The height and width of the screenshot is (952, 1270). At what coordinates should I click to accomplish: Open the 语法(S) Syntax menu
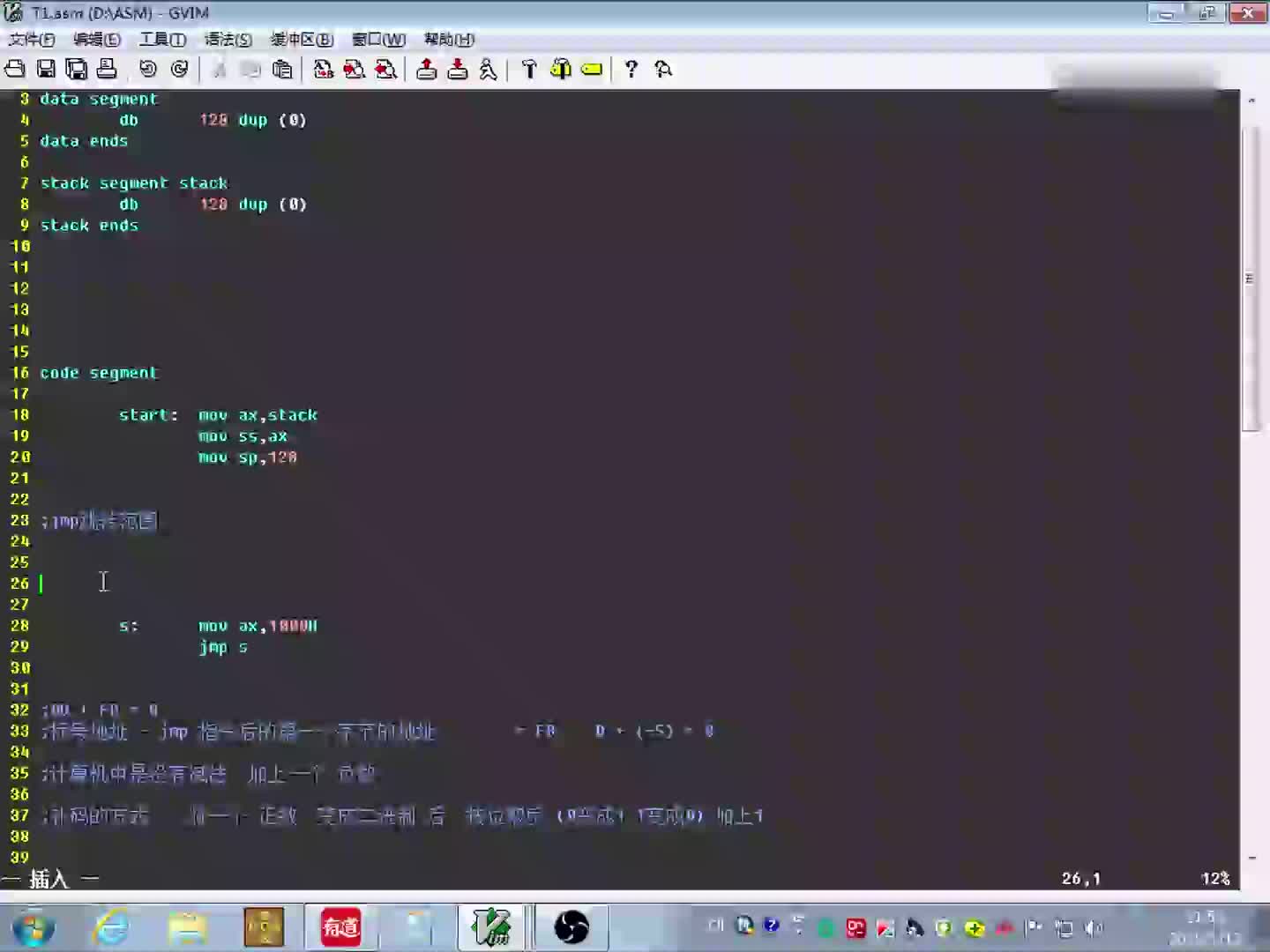[228, 39]
